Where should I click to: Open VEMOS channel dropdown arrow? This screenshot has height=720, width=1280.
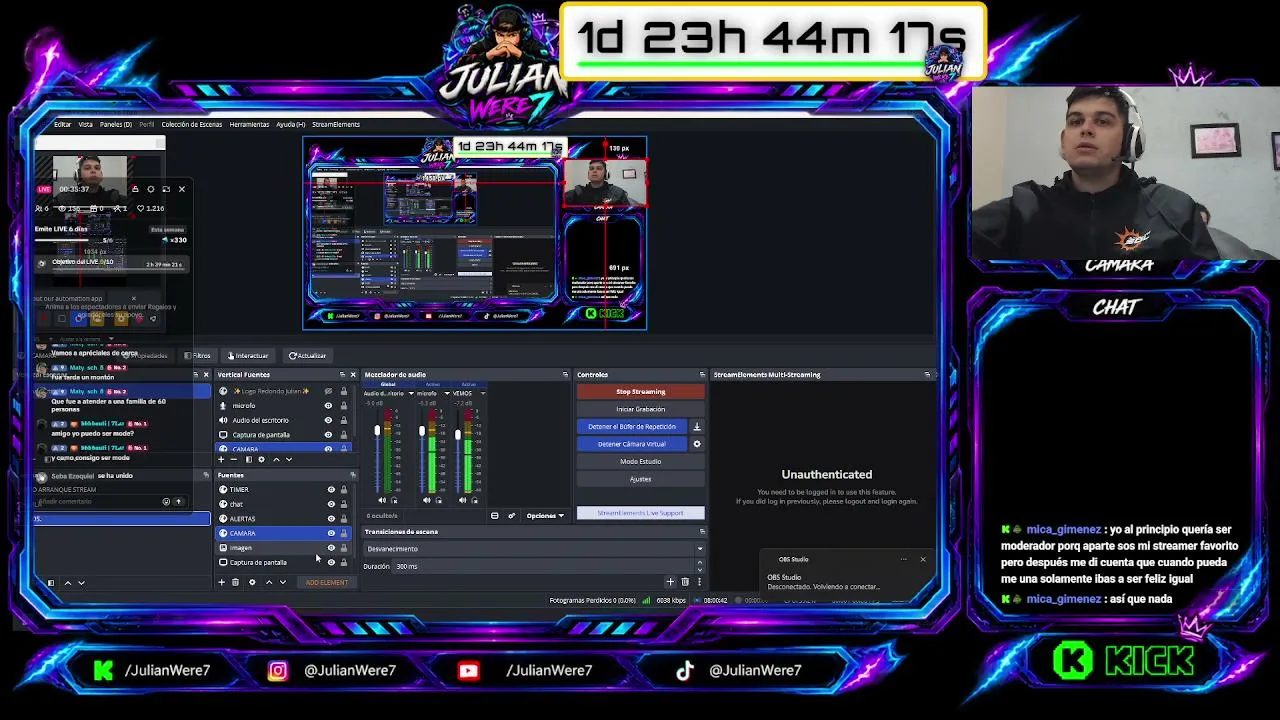[x=482, y=393]
